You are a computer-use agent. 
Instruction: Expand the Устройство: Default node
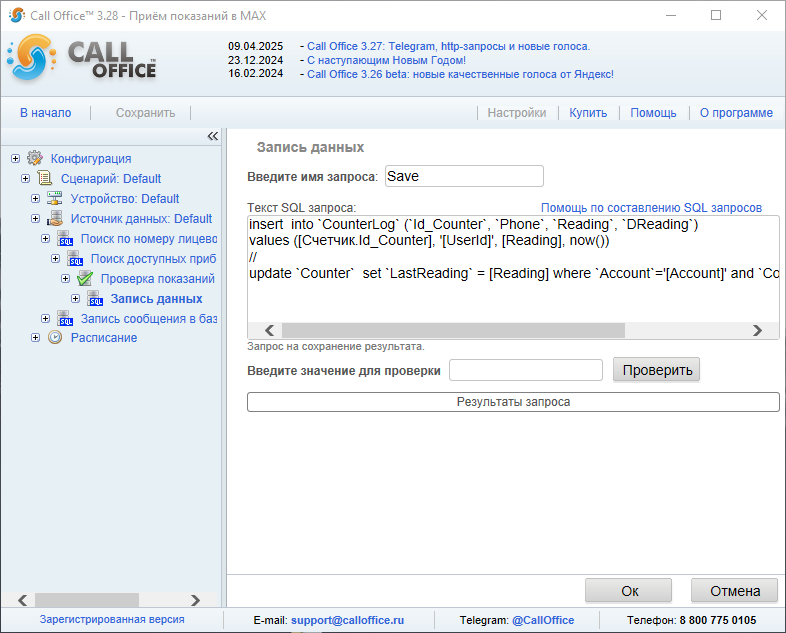point(36,198)
